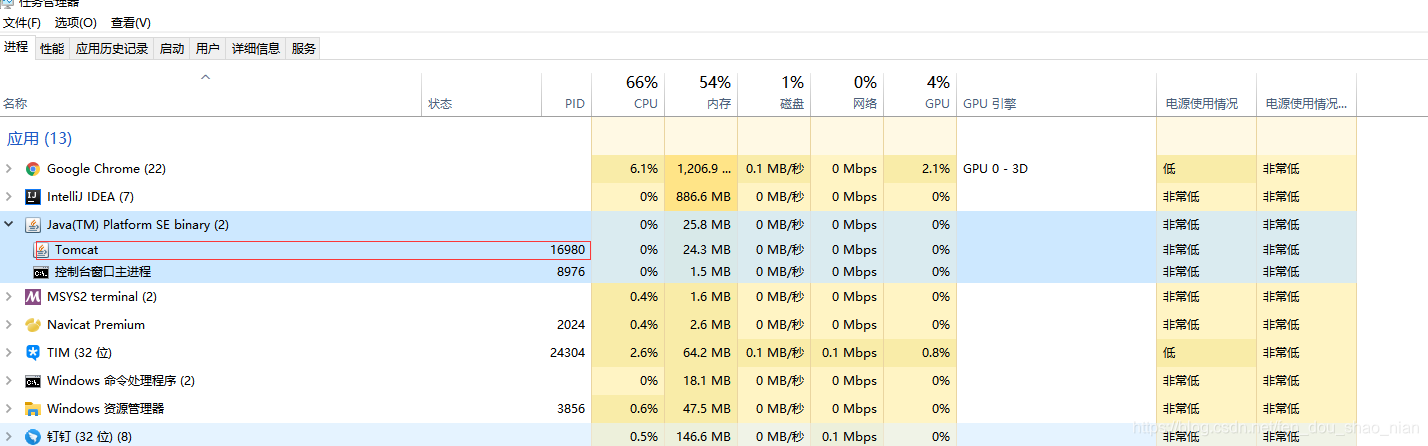Image resolution: width=1428 pixels, height=446 pixels.
Task: Click the Tomcat process icon
Action: [x=42, y=250]
